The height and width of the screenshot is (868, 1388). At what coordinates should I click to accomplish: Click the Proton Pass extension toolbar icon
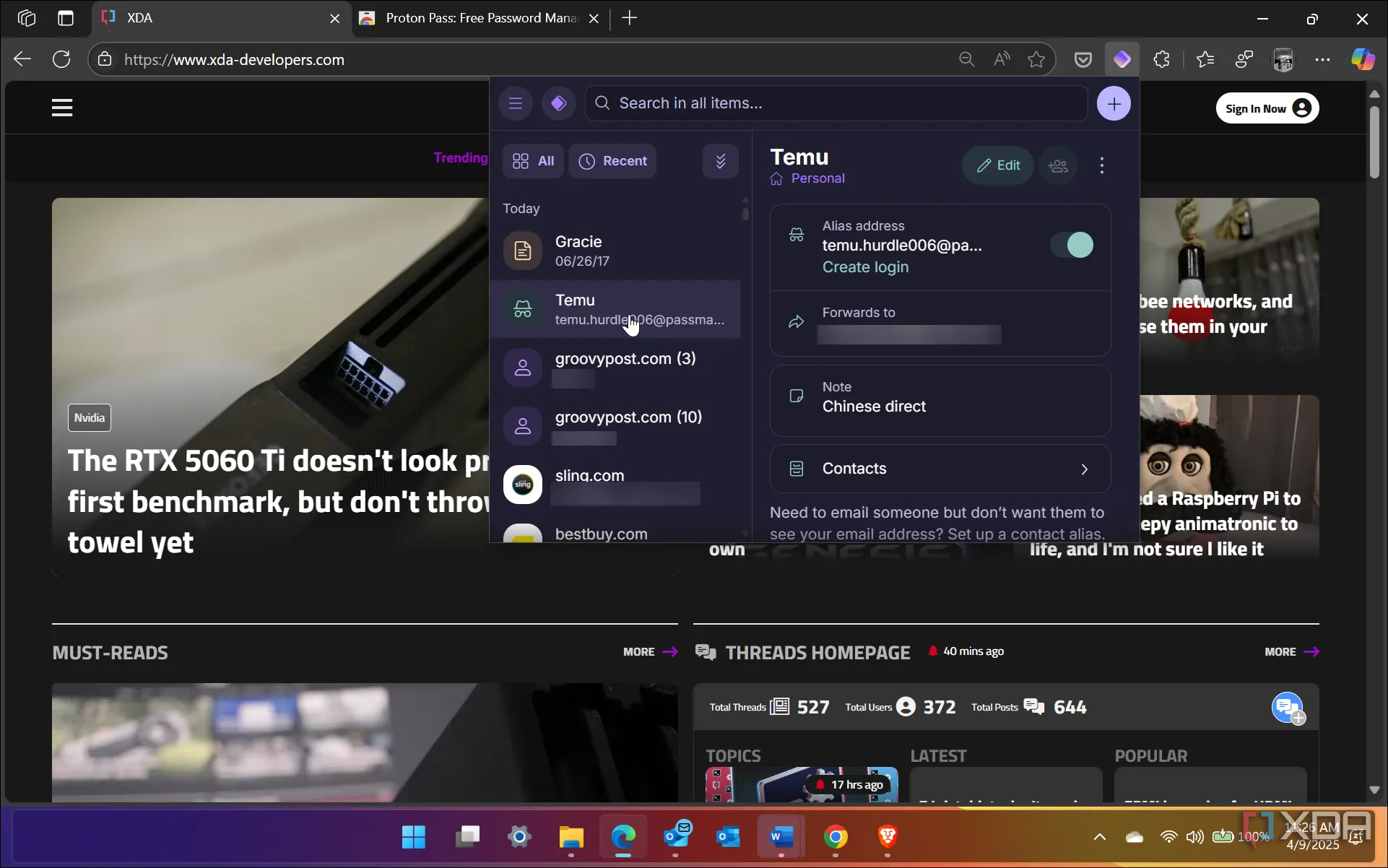click(x=1122, y=59)
